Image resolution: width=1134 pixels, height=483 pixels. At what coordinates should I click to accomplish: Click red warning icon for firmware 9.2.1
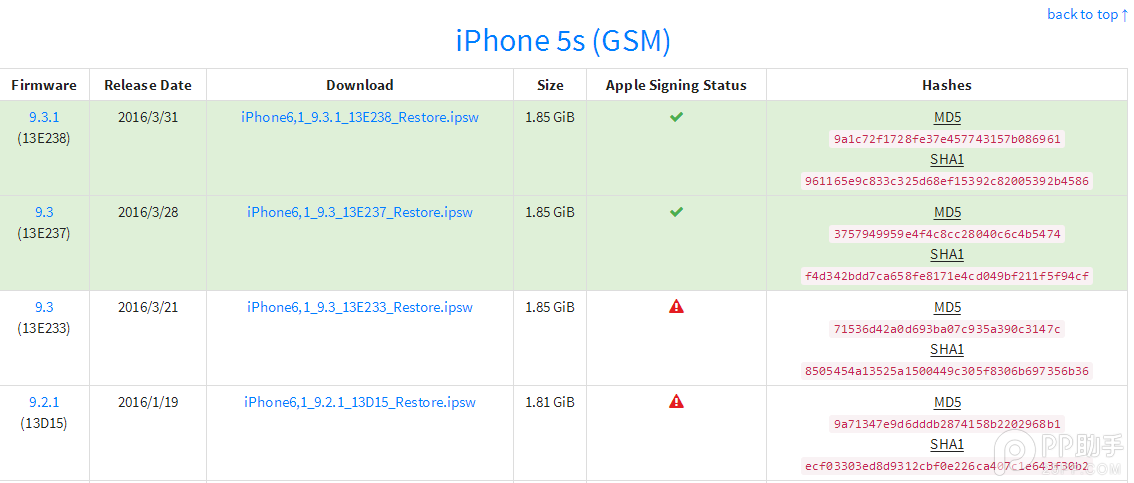tap(676, 402)
